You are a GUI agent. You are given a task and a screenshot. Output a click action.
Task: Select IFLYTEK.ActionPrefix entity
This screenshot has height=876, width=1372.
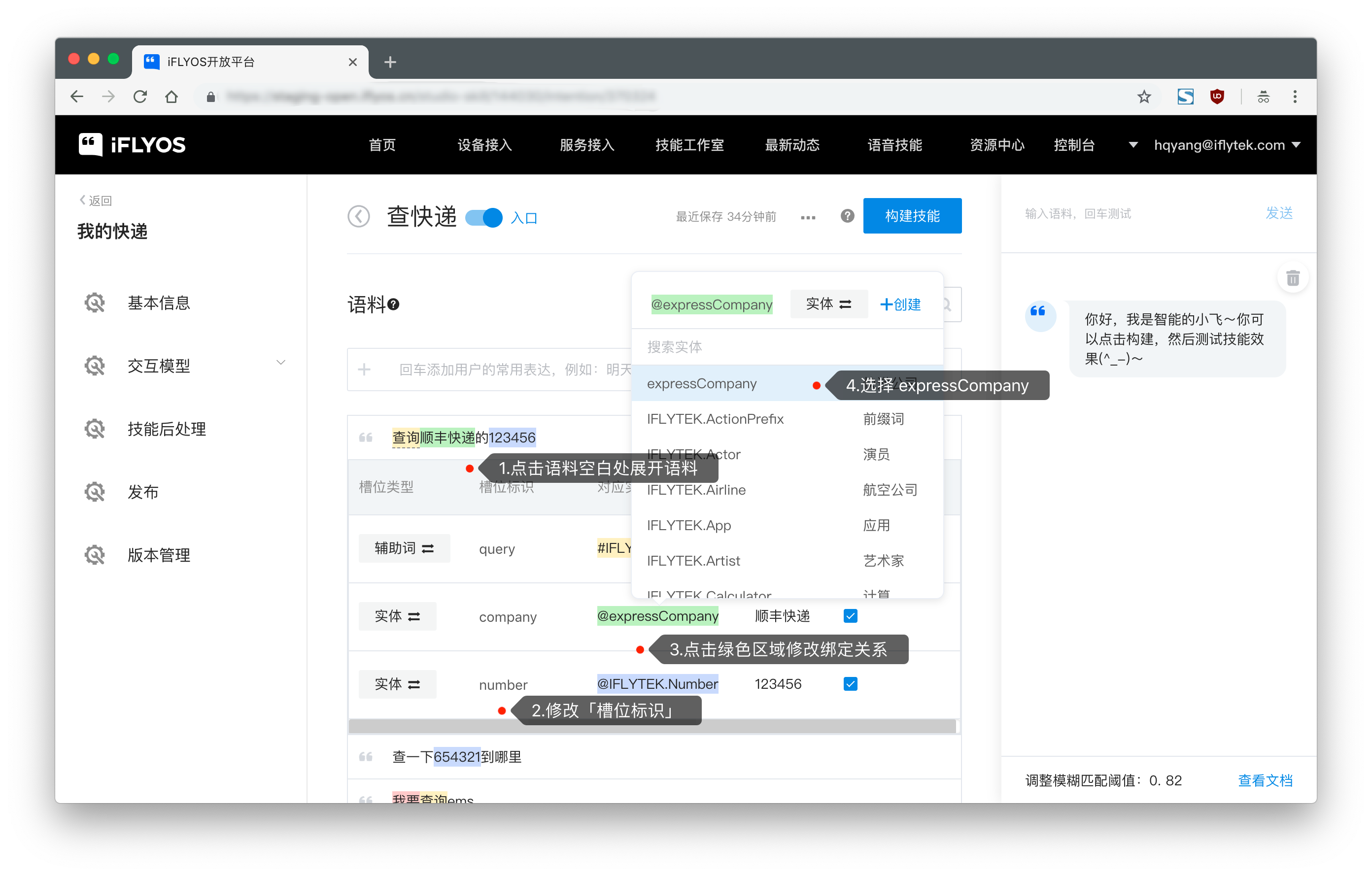point(788,419)
